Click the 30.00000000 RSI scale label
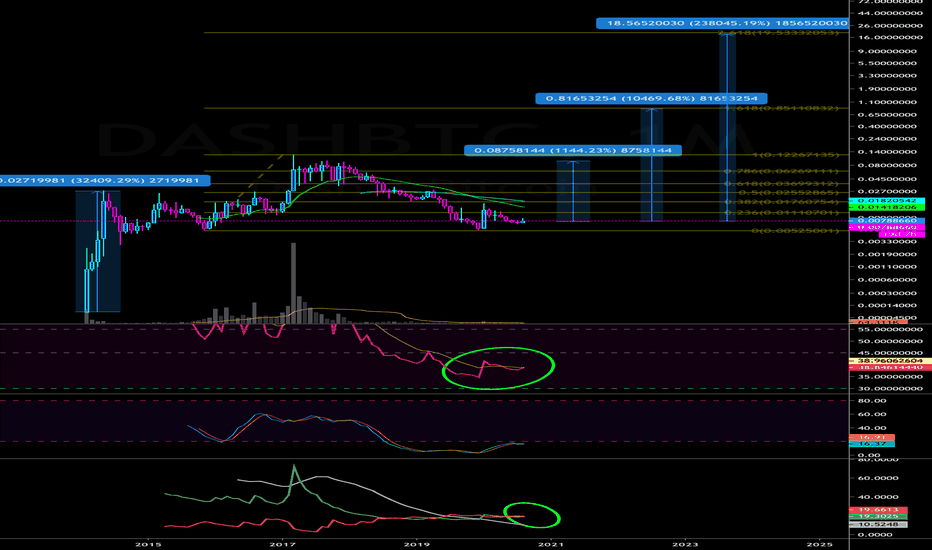932x550 pixels. [x=890, y=388]
